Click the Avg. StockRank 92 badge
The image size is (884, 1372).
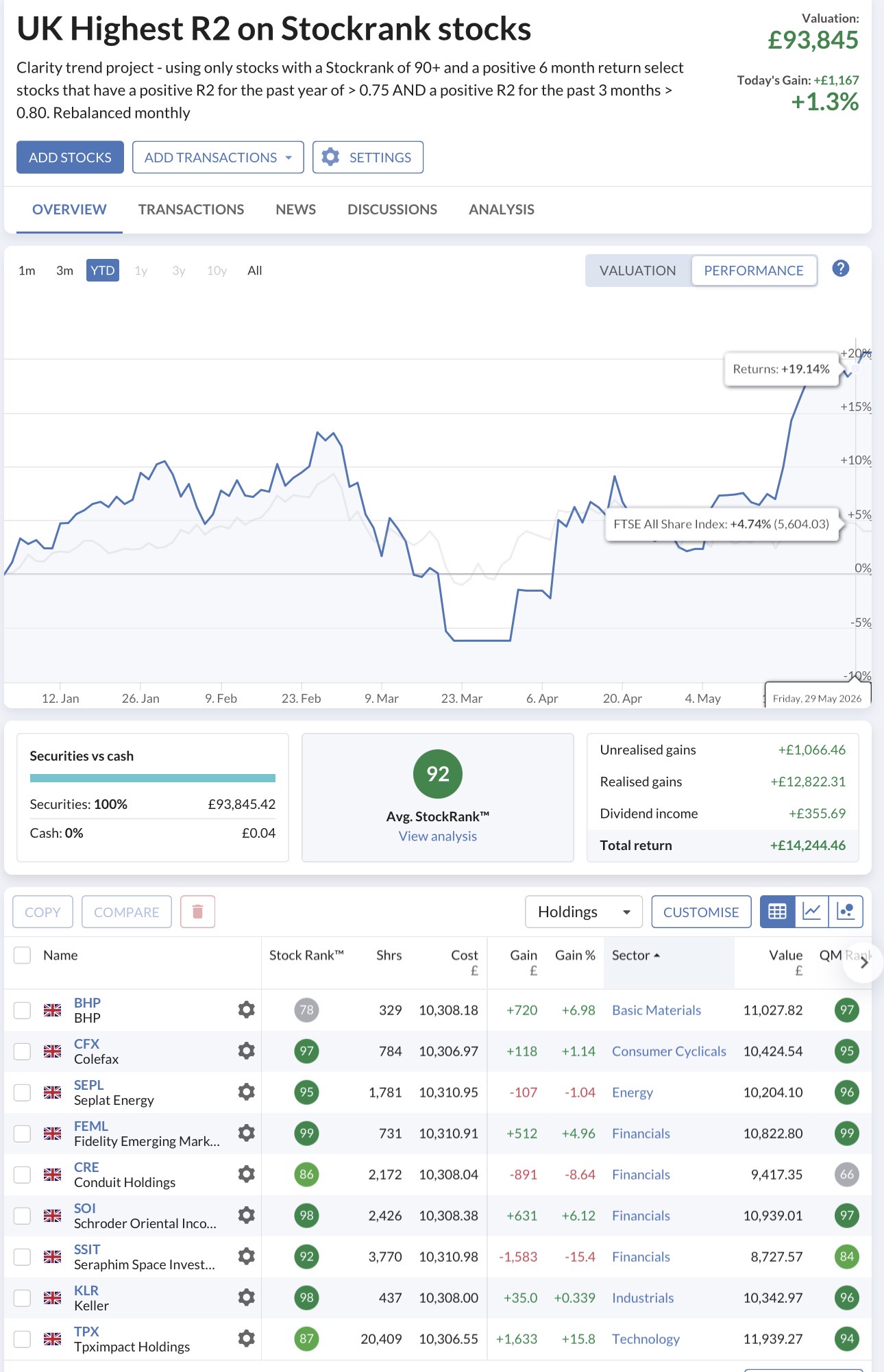coord(438,774)
